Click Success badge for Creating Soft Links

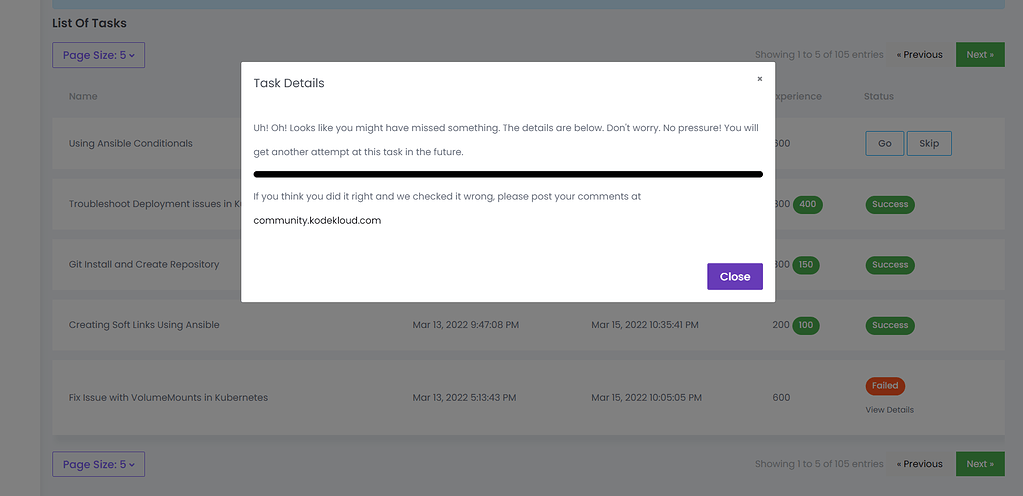pos(889,325)
